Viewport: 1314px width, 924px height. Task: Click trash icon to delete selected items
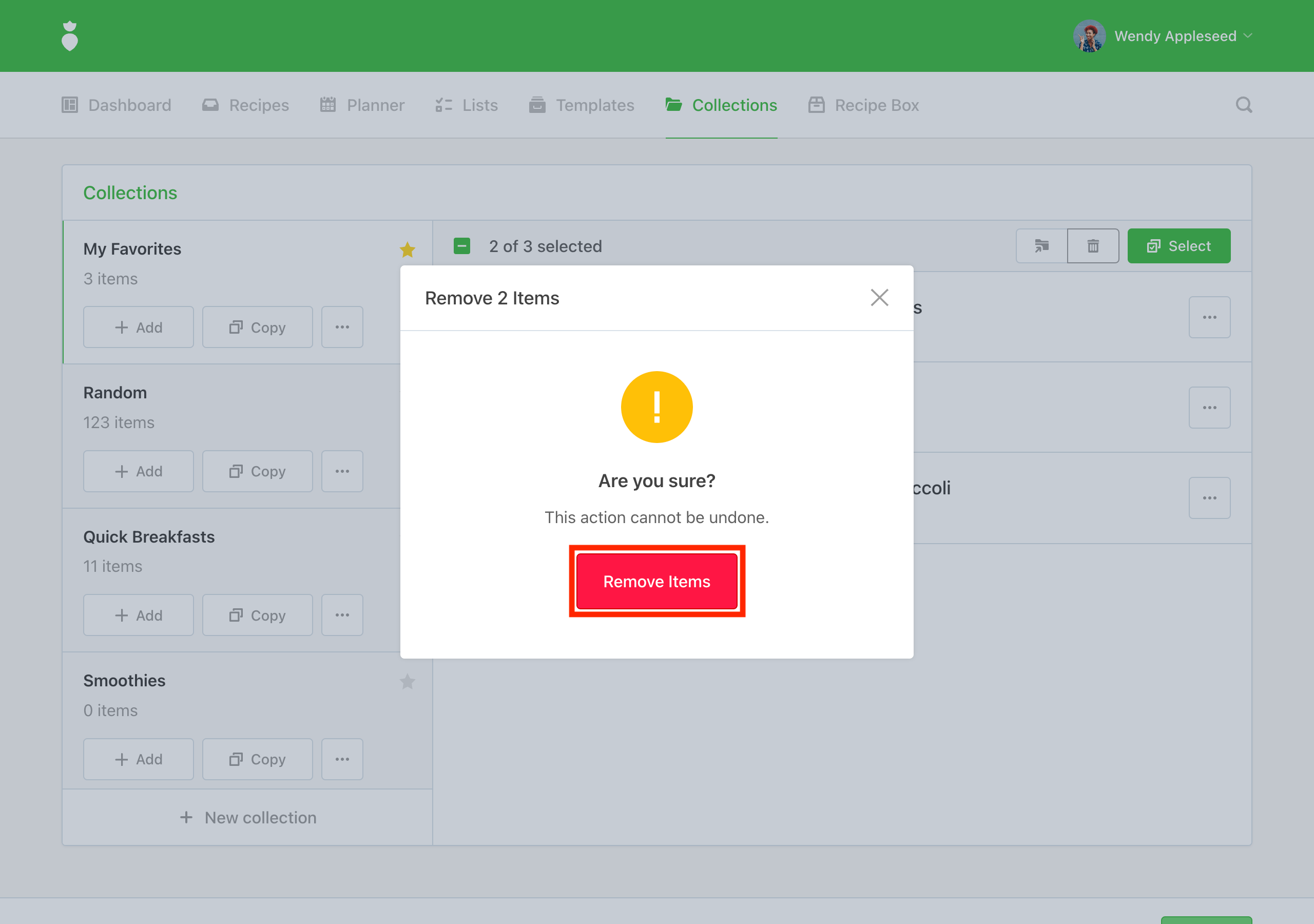point(1093,246)
